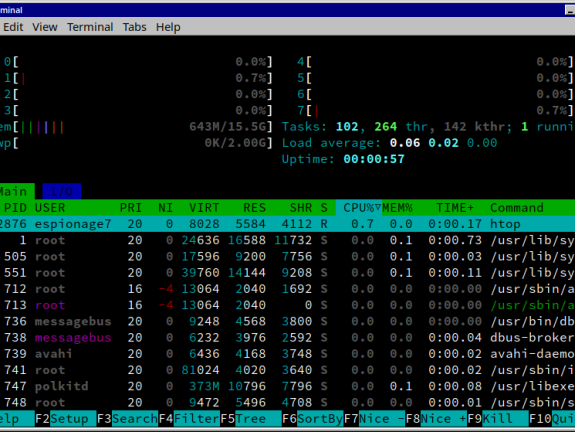Click the swap usage meter 0K/2.00G
The image size is (575, 432).
tap(136, 143)
